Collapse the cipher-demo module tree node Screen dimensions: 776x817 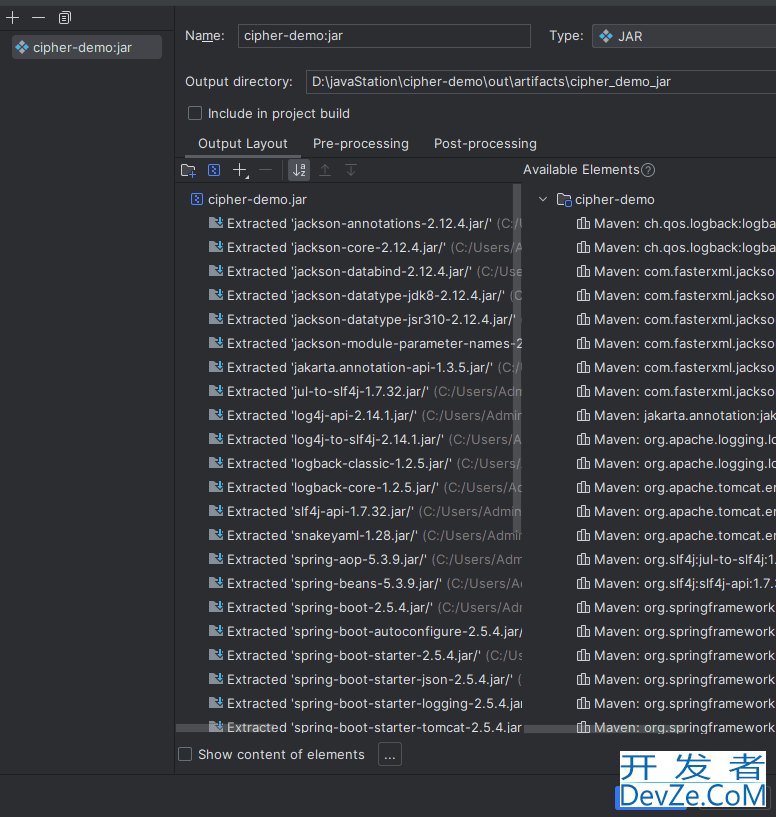[x=543, y=199]
